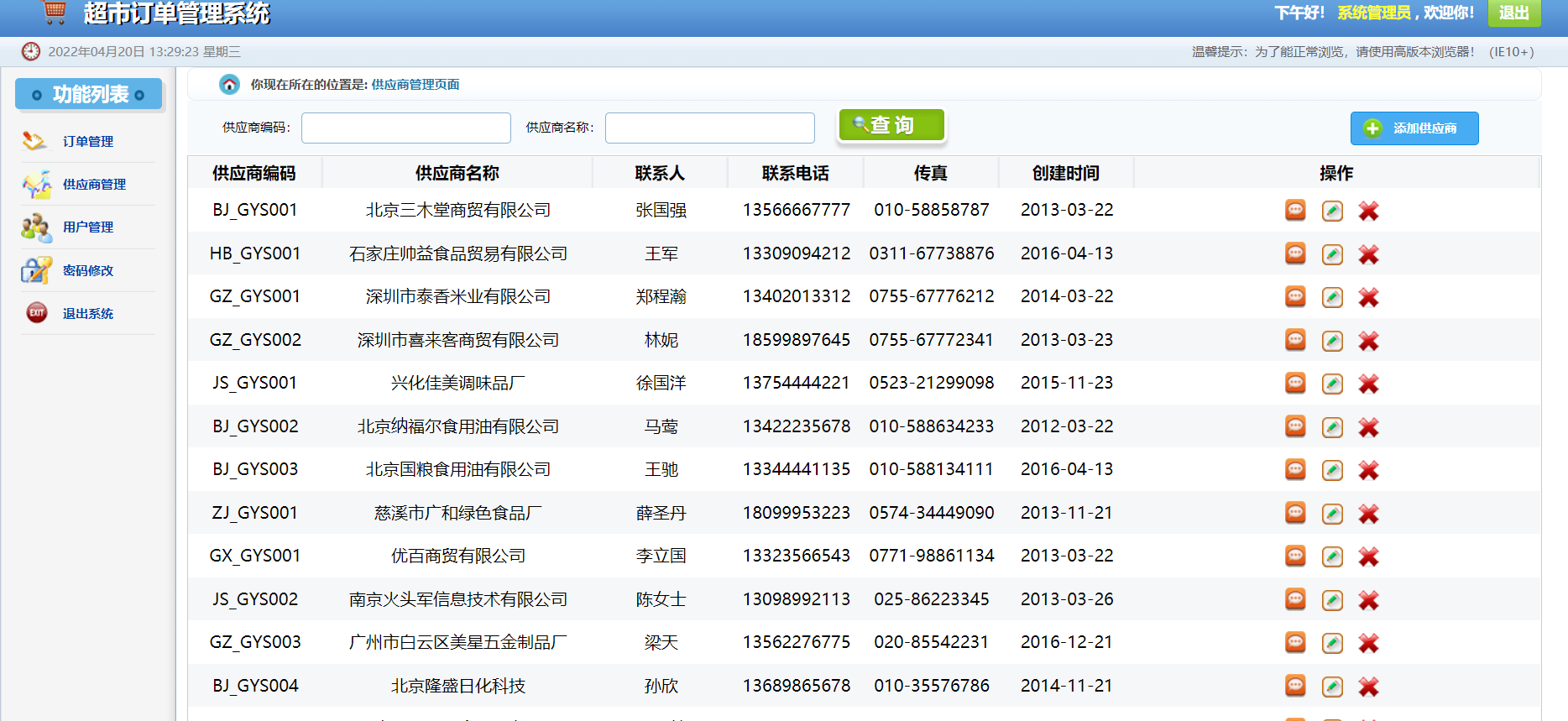Click the 退出 button in header
1568x721 pixels.
(x=1513, y=13)
